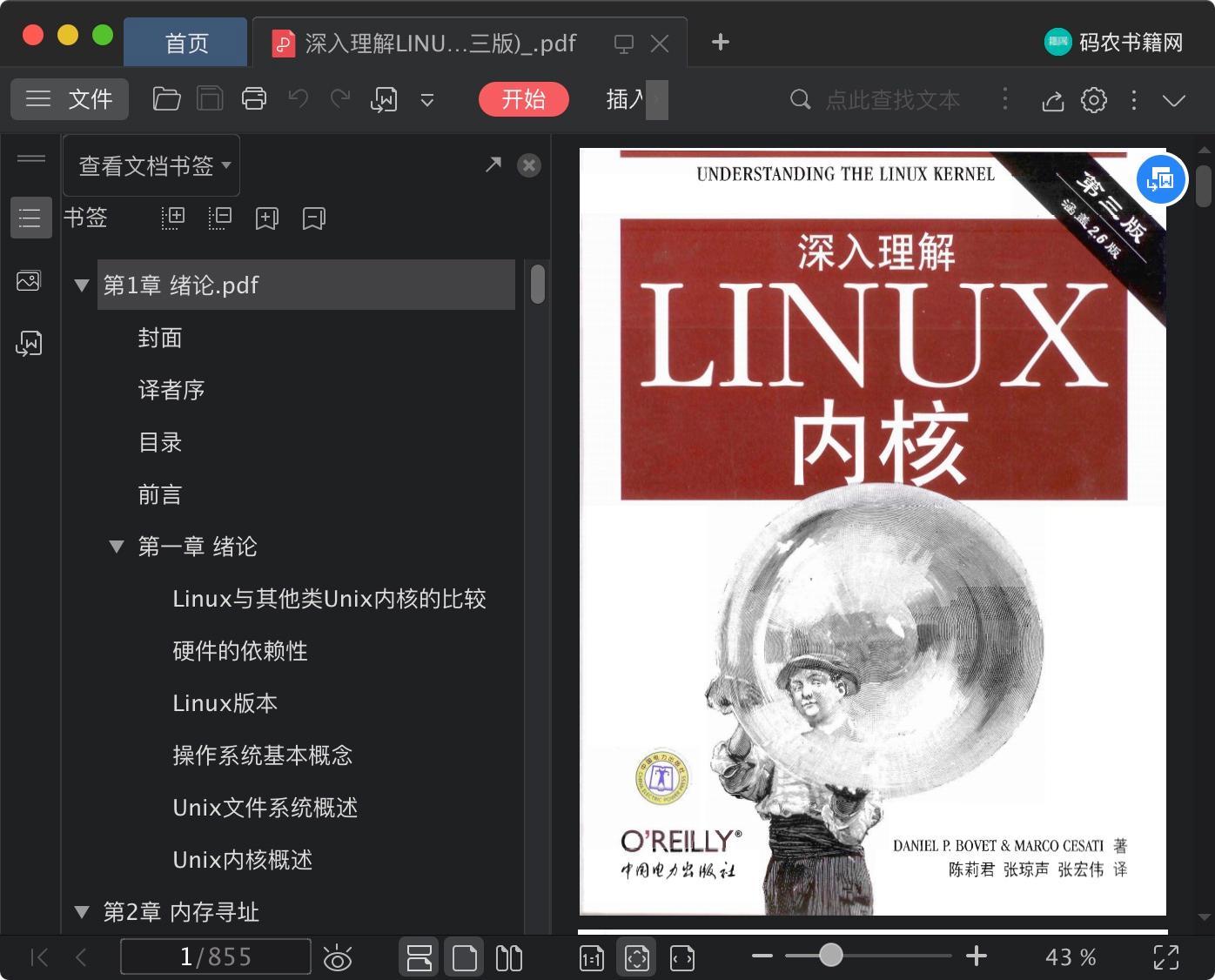Open Unix文件系统概述 bookmark
This screenshot has height=980, width=1215.
(x=265, y=808)
